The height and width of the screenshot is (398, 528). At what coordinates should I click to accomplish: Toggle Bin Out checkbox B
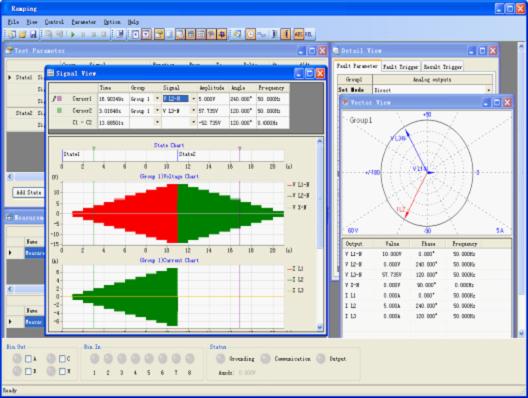[x=29, y=371]
